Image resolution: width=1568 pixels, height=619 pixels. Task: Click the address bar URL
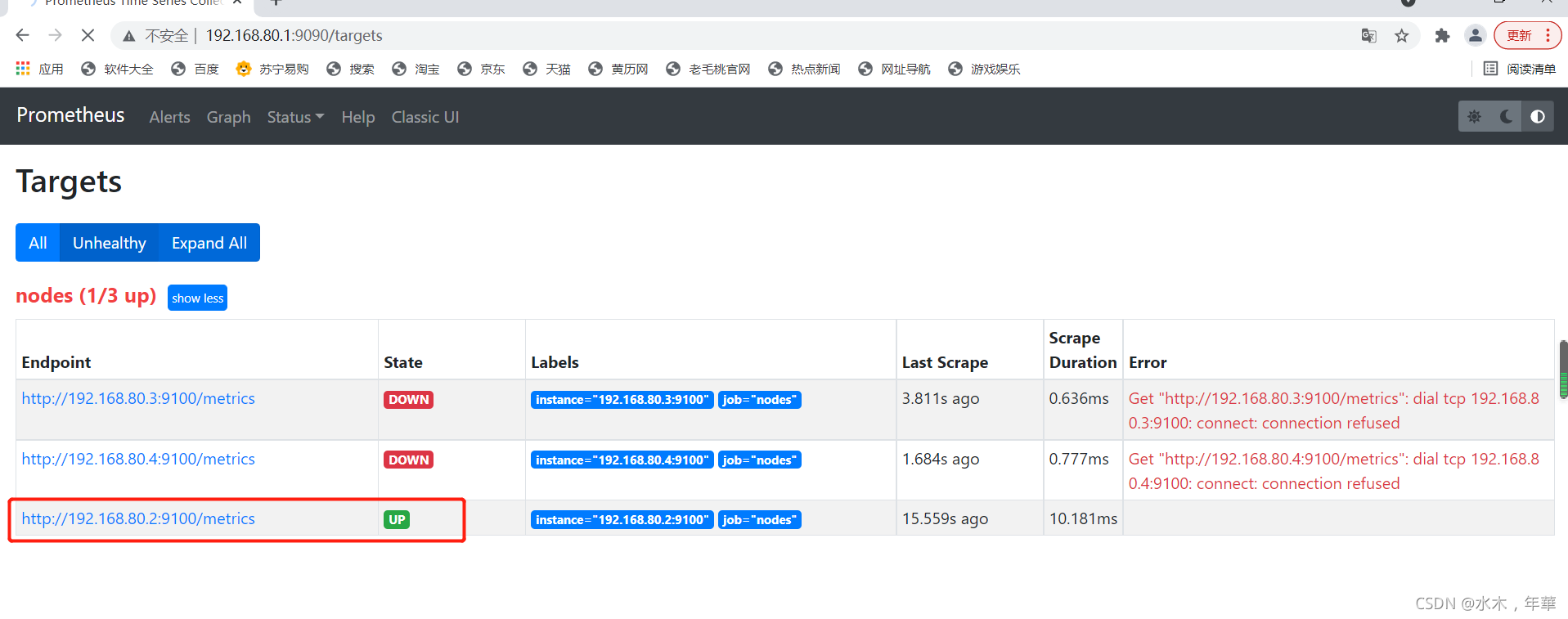click(x=294, y=35)
